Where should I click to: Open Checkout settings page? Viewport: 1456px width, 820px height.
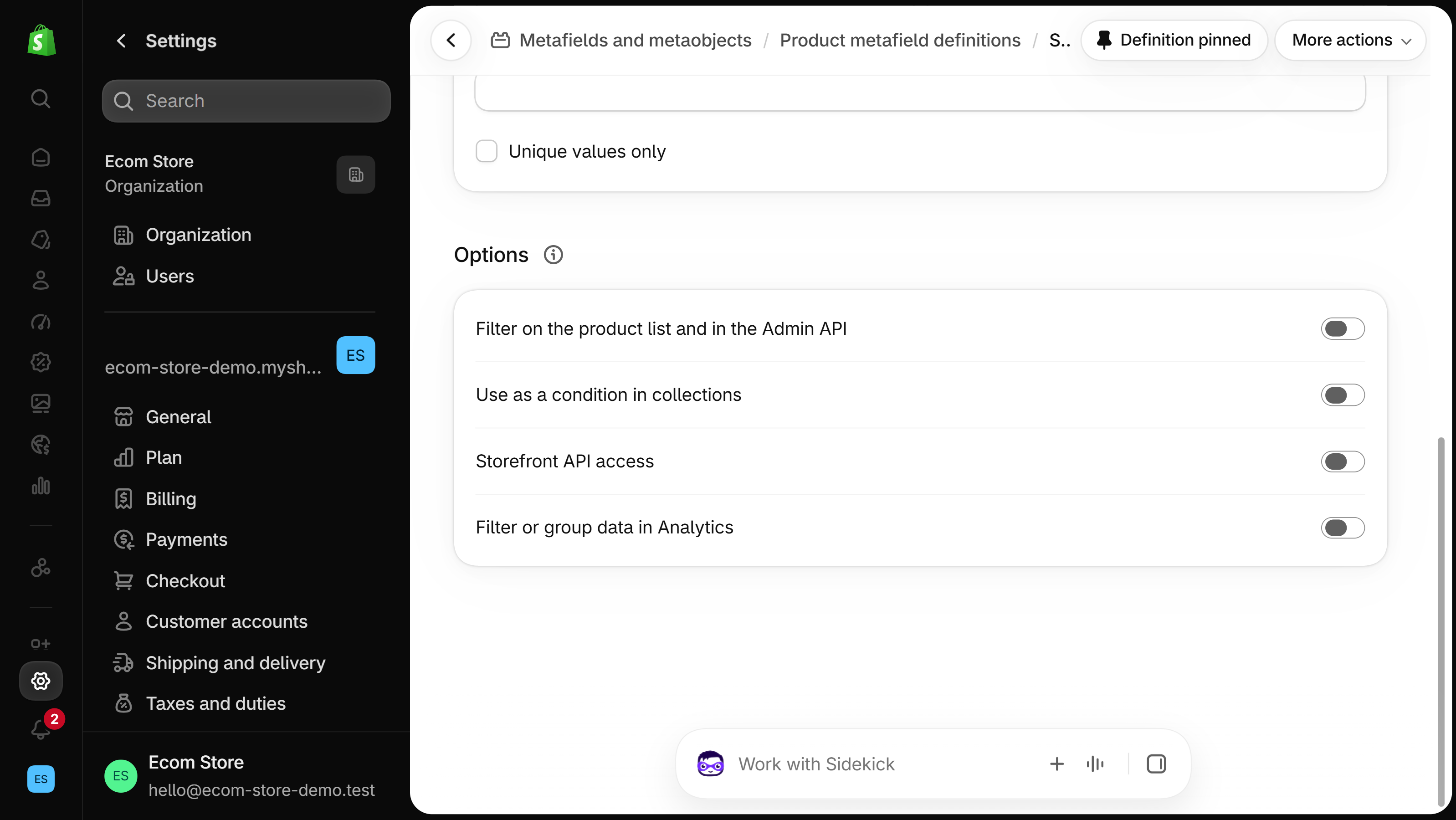(185, 581)
